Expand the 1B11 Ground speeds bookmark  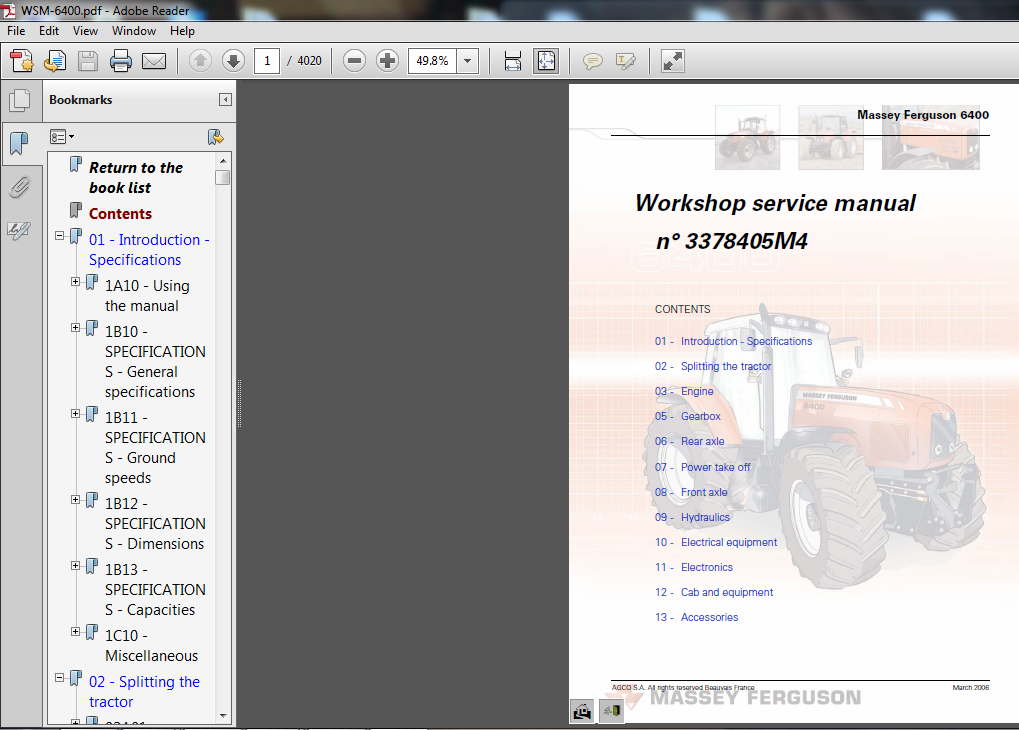point(75,413)
